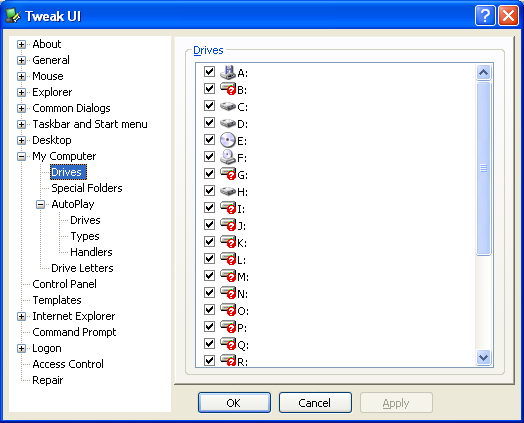Viewport: 524px width, 423px height.
Task: Toggle the J: drive checkbox
Action: tap(209, 225)
